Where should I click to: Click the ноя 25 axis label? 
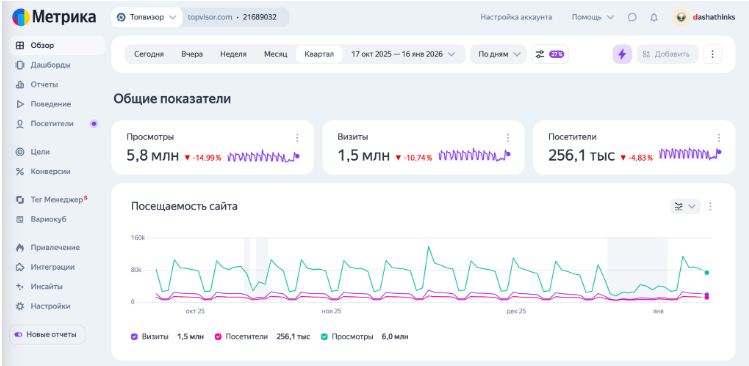(x=331, y=311)
